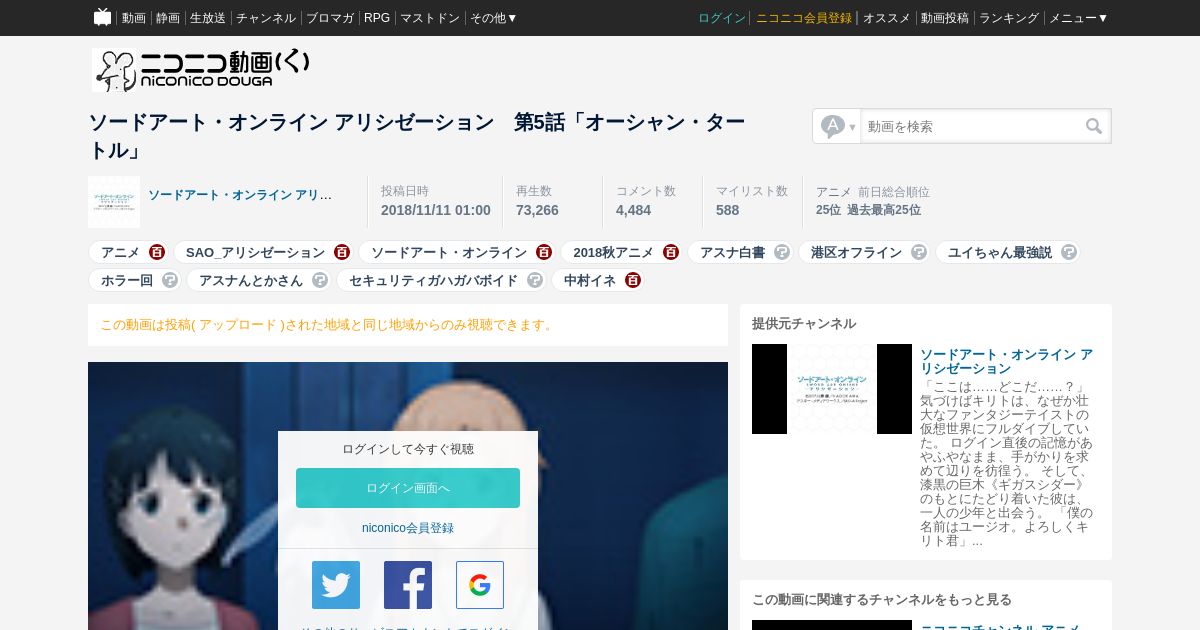
Task: Go to RPG in top navigation
Action: click(x=377, y=18)
